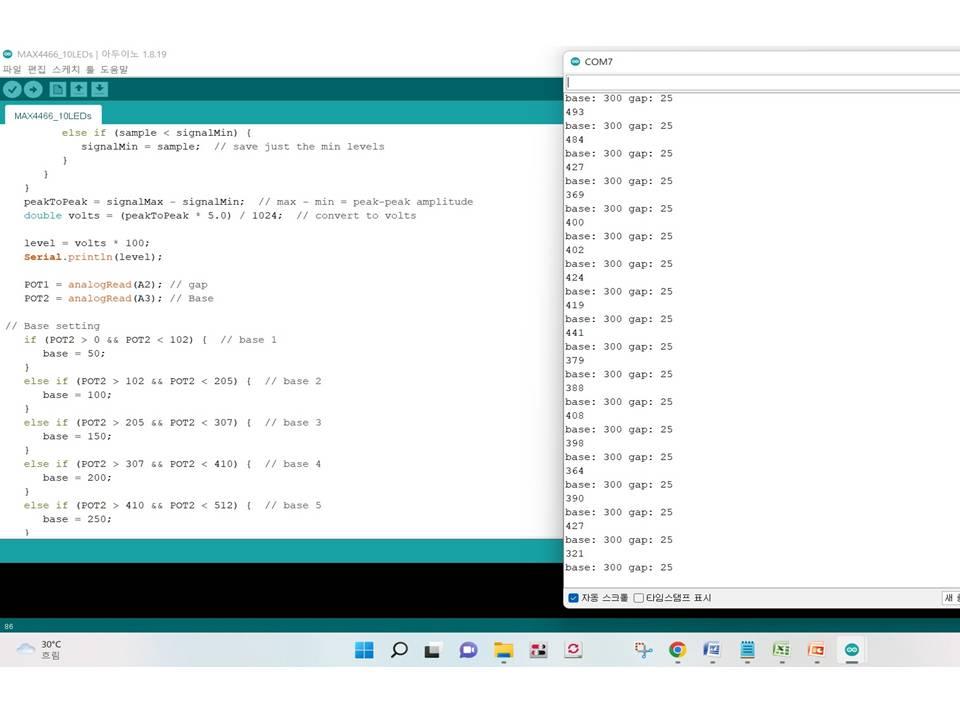
Task: Switch to PowerPoint on the taskbar
Action: pos(816,650)
